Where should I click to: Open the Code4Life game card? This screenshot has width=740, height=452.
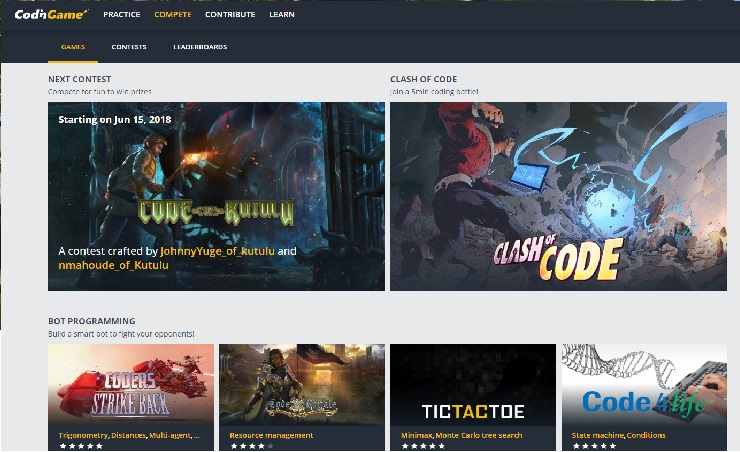click(644, 397)
